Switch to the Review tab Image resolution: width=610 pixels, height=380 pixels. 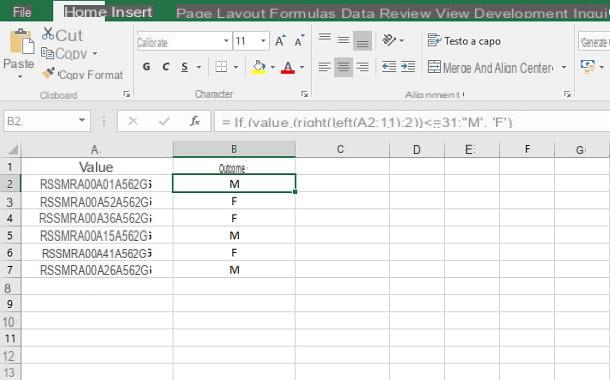pos(405,14)
